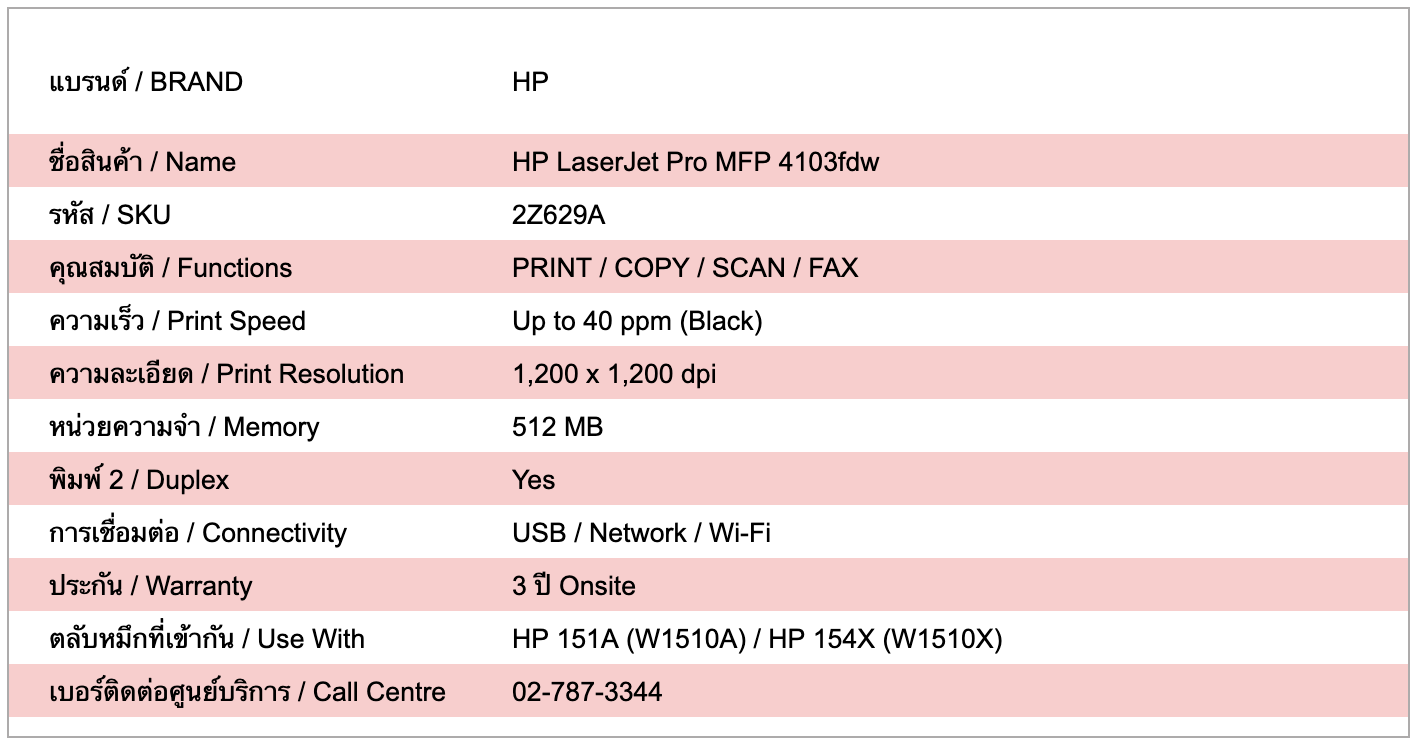
Task: Click the Connectivity label
Action: tap(197, 533)
